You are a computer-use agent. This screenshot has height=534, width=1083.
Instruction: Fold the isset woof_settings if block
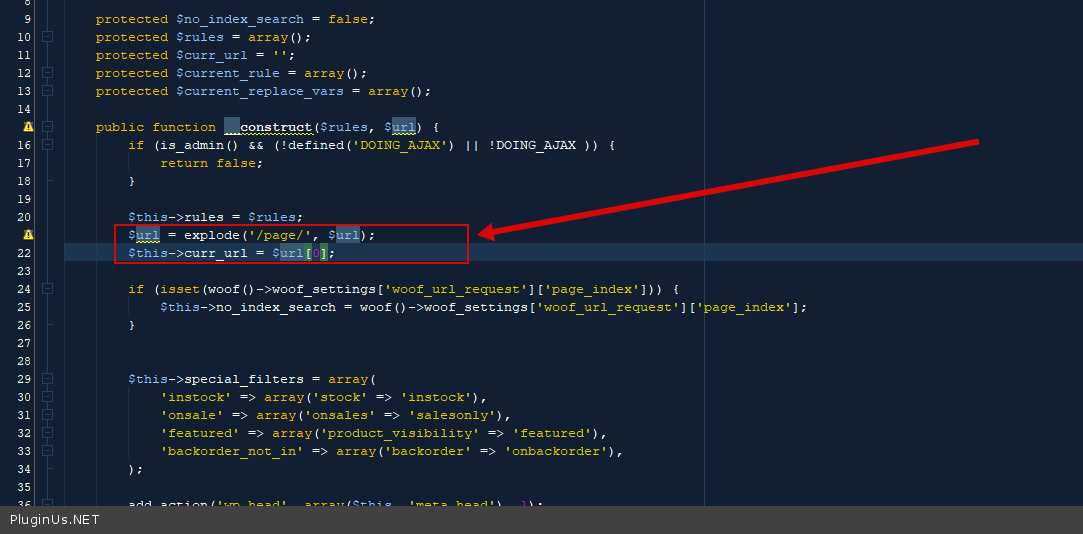click(47, 289)
